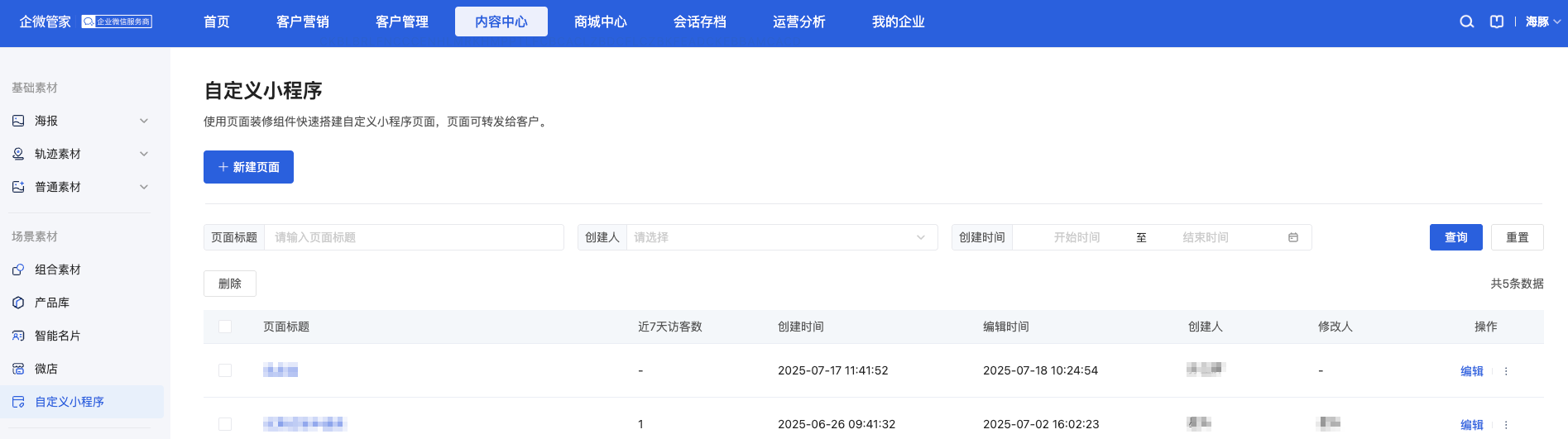The width and height of the screenshot is (1568, 439).
Task: Click the 编辑时间 column header
Action: [1006, 327]
